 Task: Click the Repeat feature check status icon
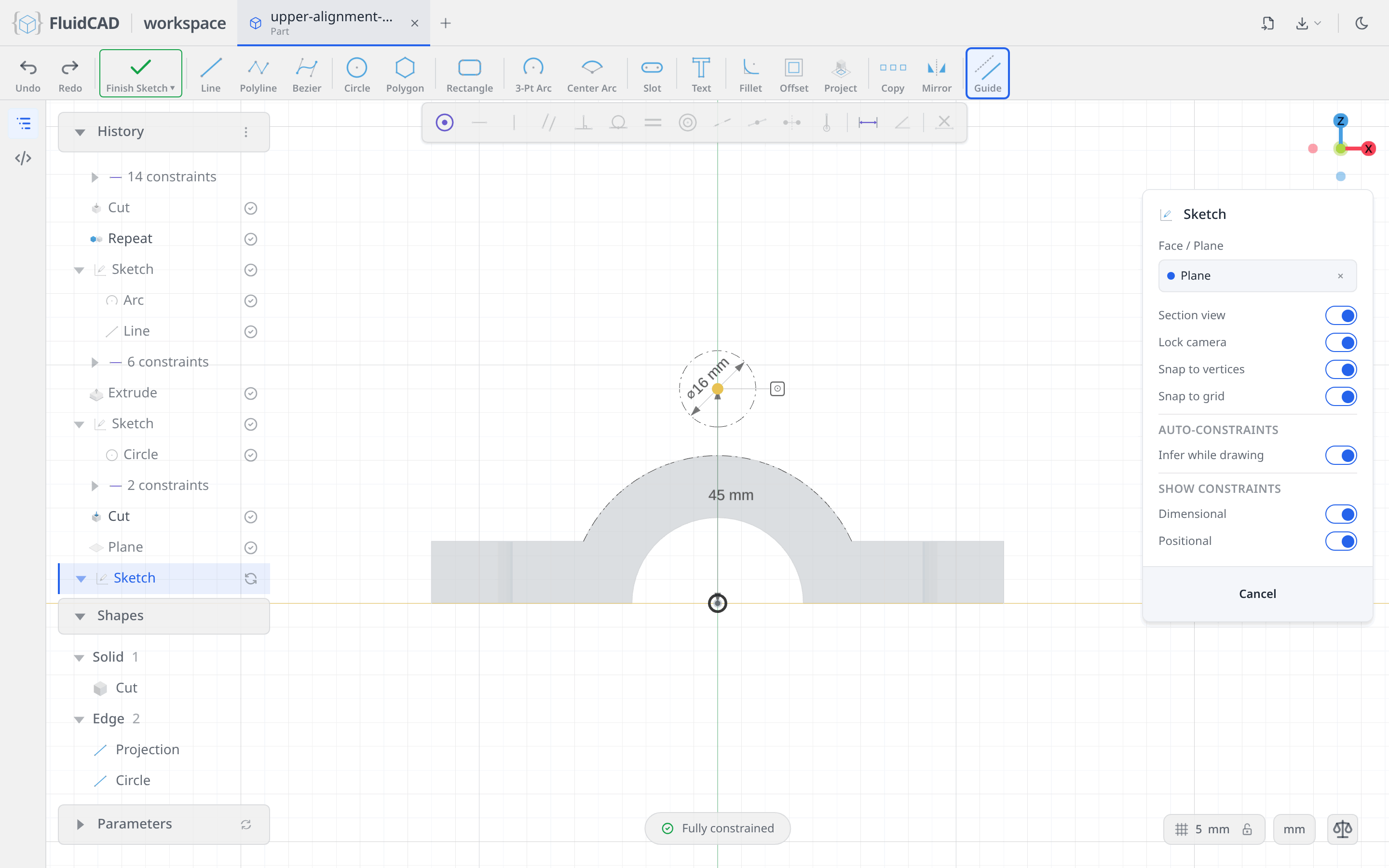point(251,239)
